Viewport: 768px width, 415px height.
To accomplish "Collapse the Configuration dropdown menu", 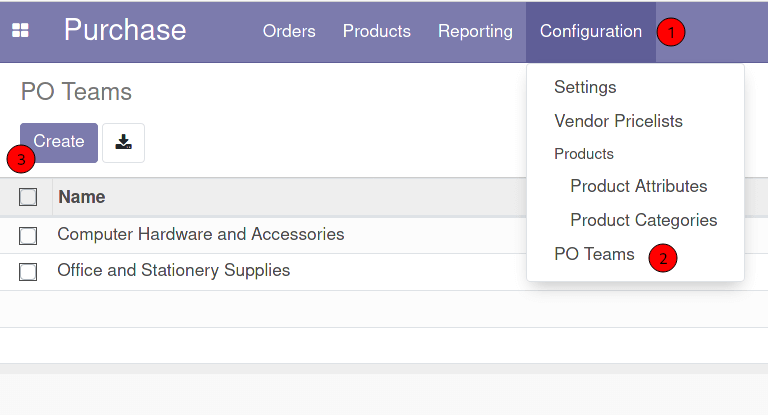I will (590, 31).
